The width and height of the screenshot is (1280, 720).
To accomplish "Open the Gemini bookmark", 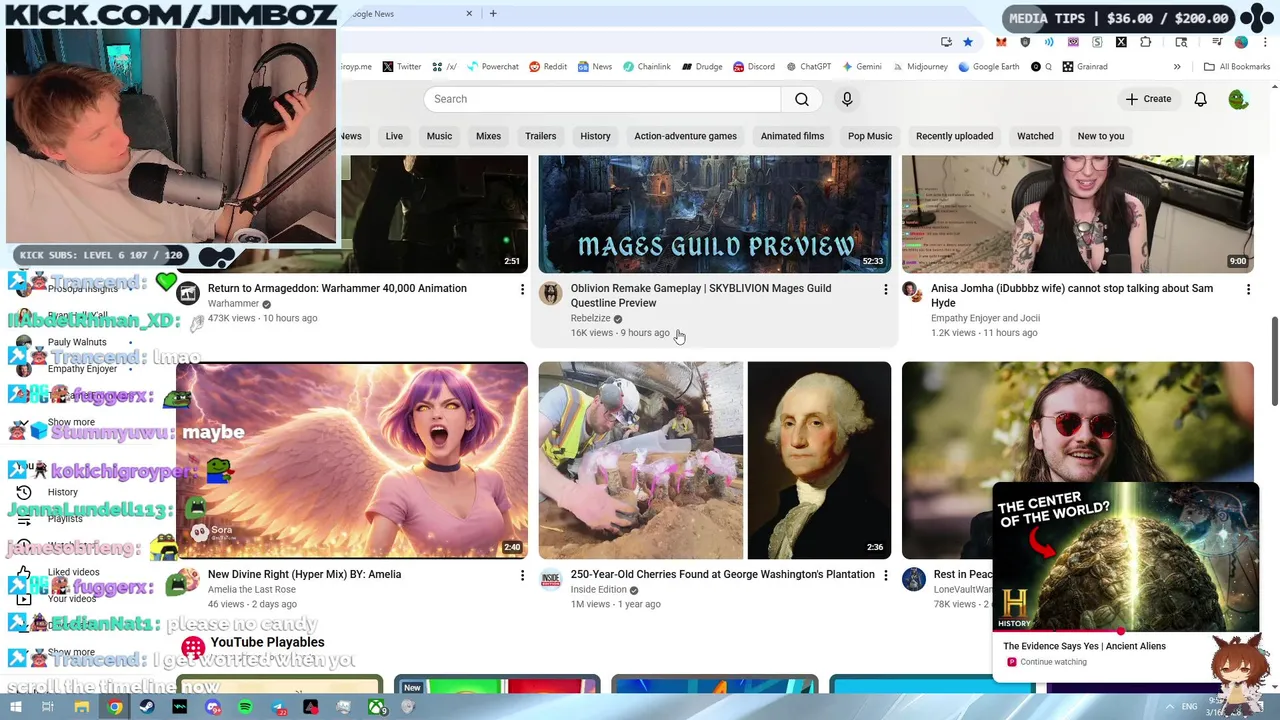I will pyautogui.click(x=861, y=67).
